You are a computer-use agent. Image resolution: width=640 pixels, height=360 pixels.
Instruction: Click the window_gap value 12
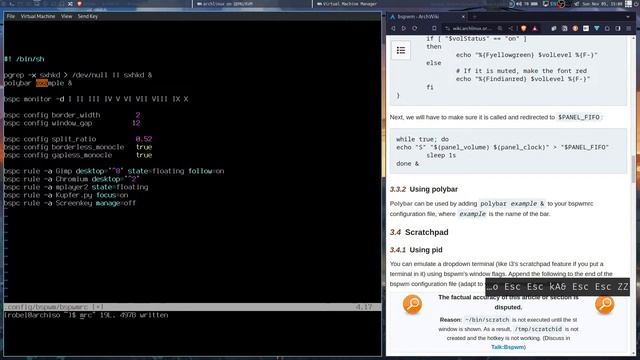pyautogui.click(x=136, y=123)
